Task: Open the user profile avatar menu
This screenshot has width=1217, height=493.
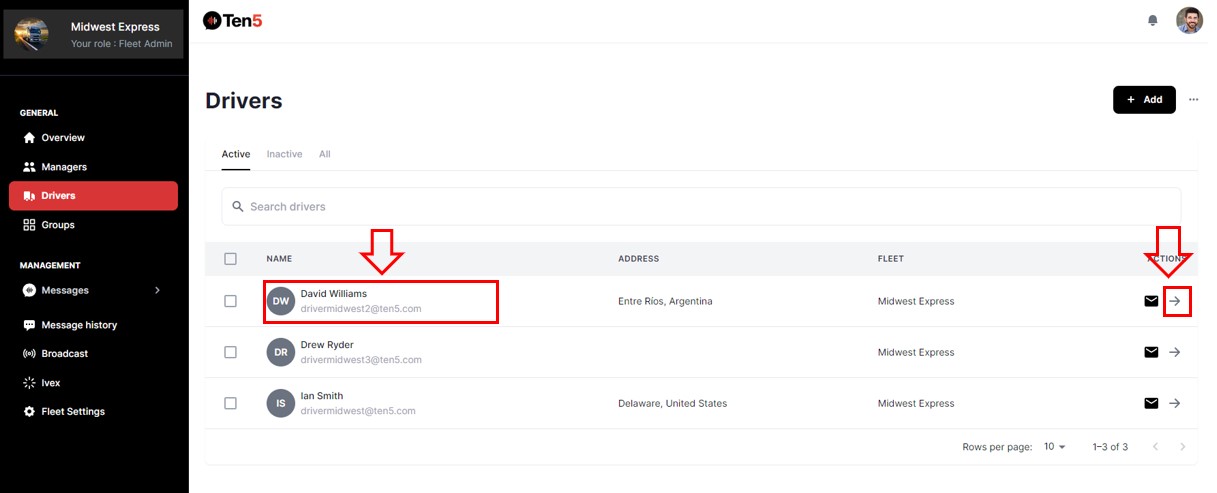Action: click(1189, 20)
